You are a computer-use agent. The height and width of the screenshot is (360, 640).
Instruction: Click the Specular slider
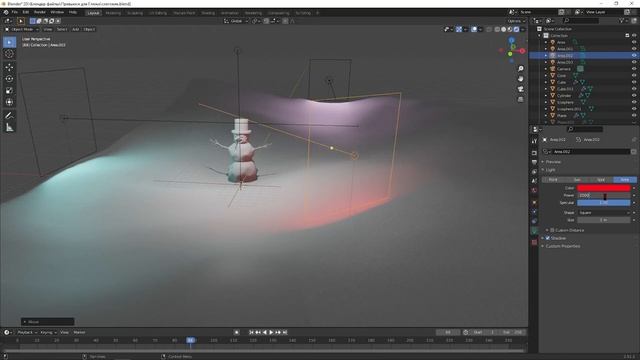pyautogui.click(x=604, y=203)
